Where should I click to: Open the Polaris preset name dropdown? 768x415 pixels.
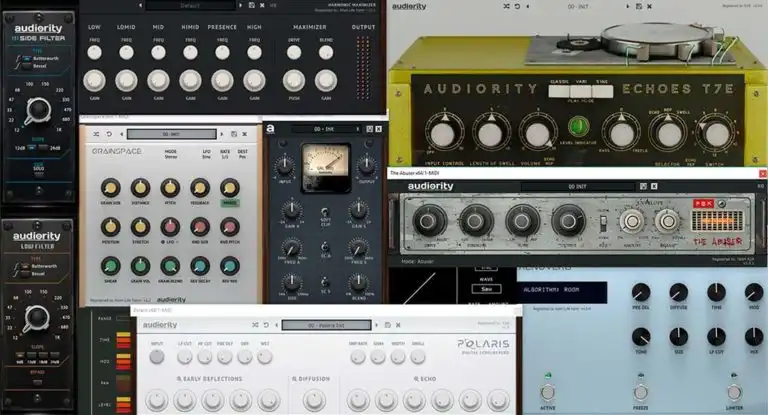coord(326,325)
